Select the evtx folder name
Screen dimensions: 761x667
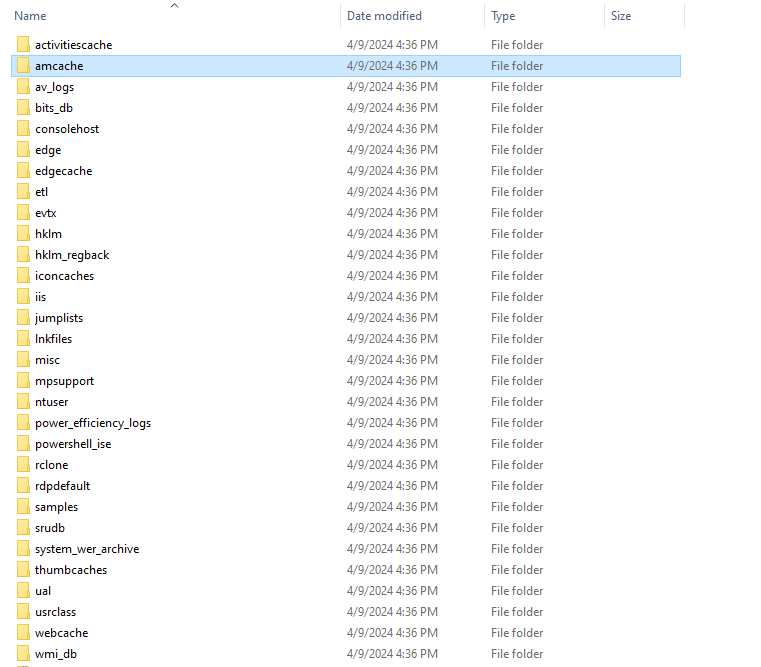pyautogui.click(x=46, y=213)
